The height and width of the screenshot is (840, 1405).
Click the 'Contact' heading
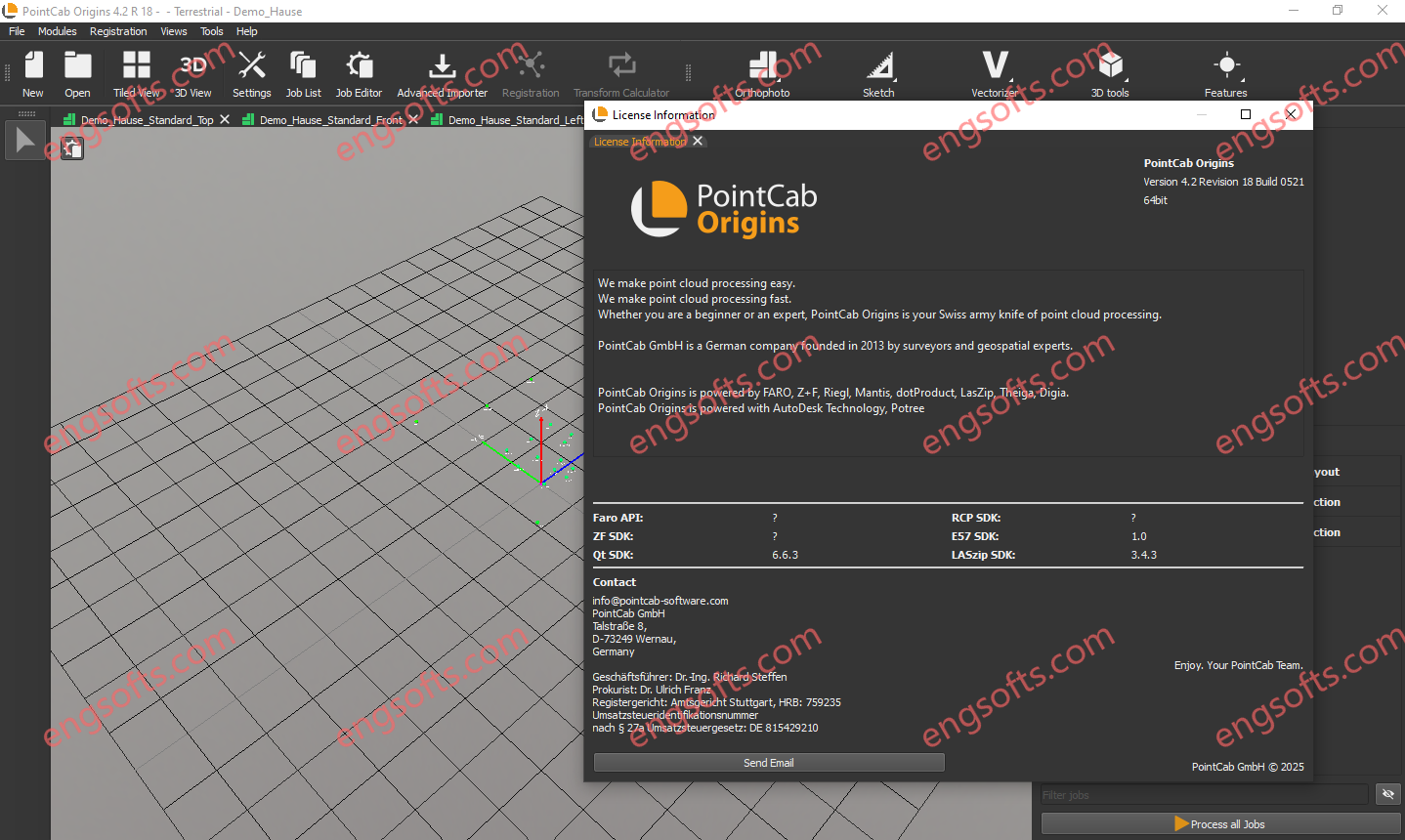pos(615,582)
